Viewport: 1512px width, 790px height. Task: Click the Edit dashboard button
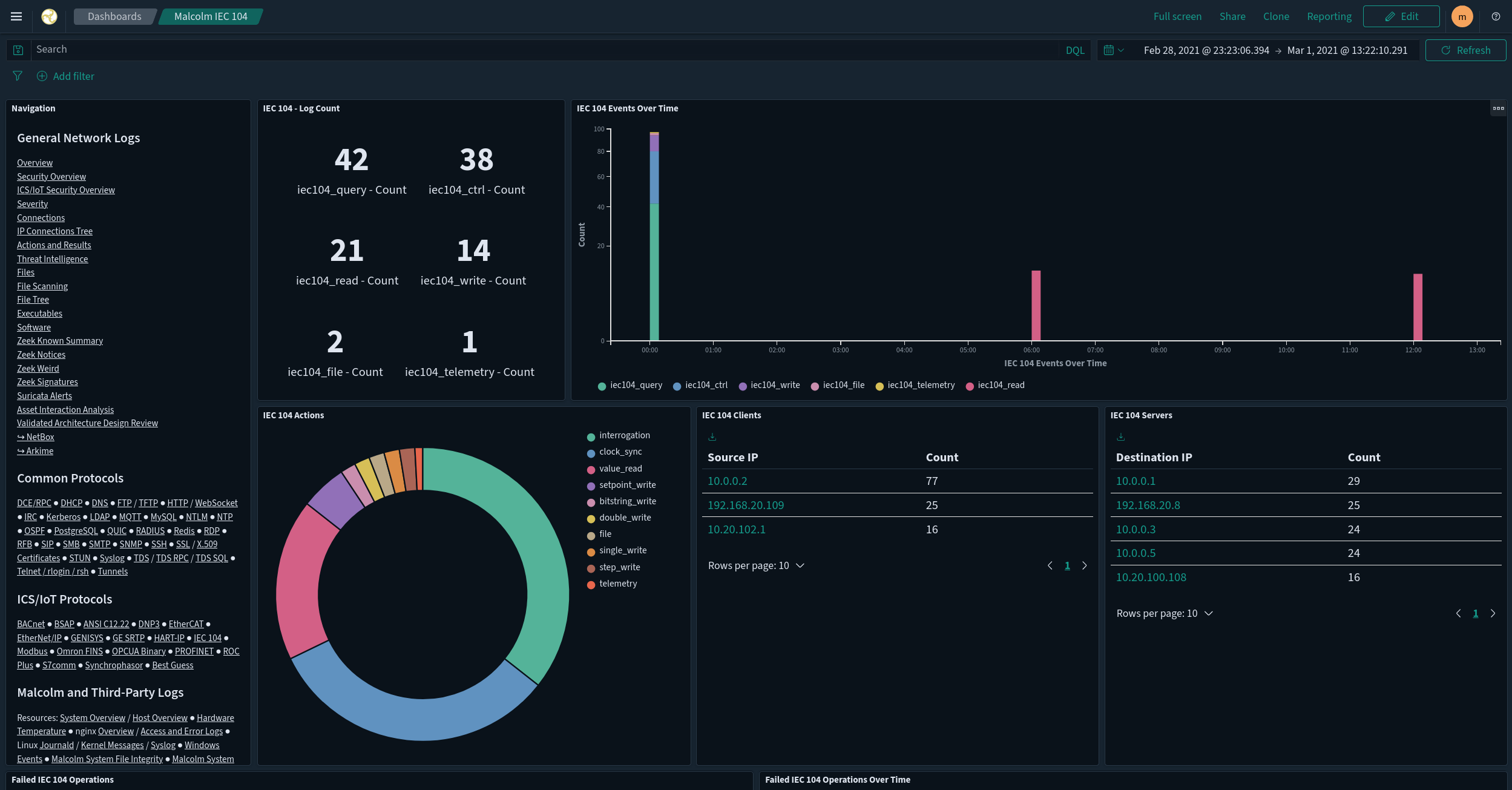tap(1401, 16)
